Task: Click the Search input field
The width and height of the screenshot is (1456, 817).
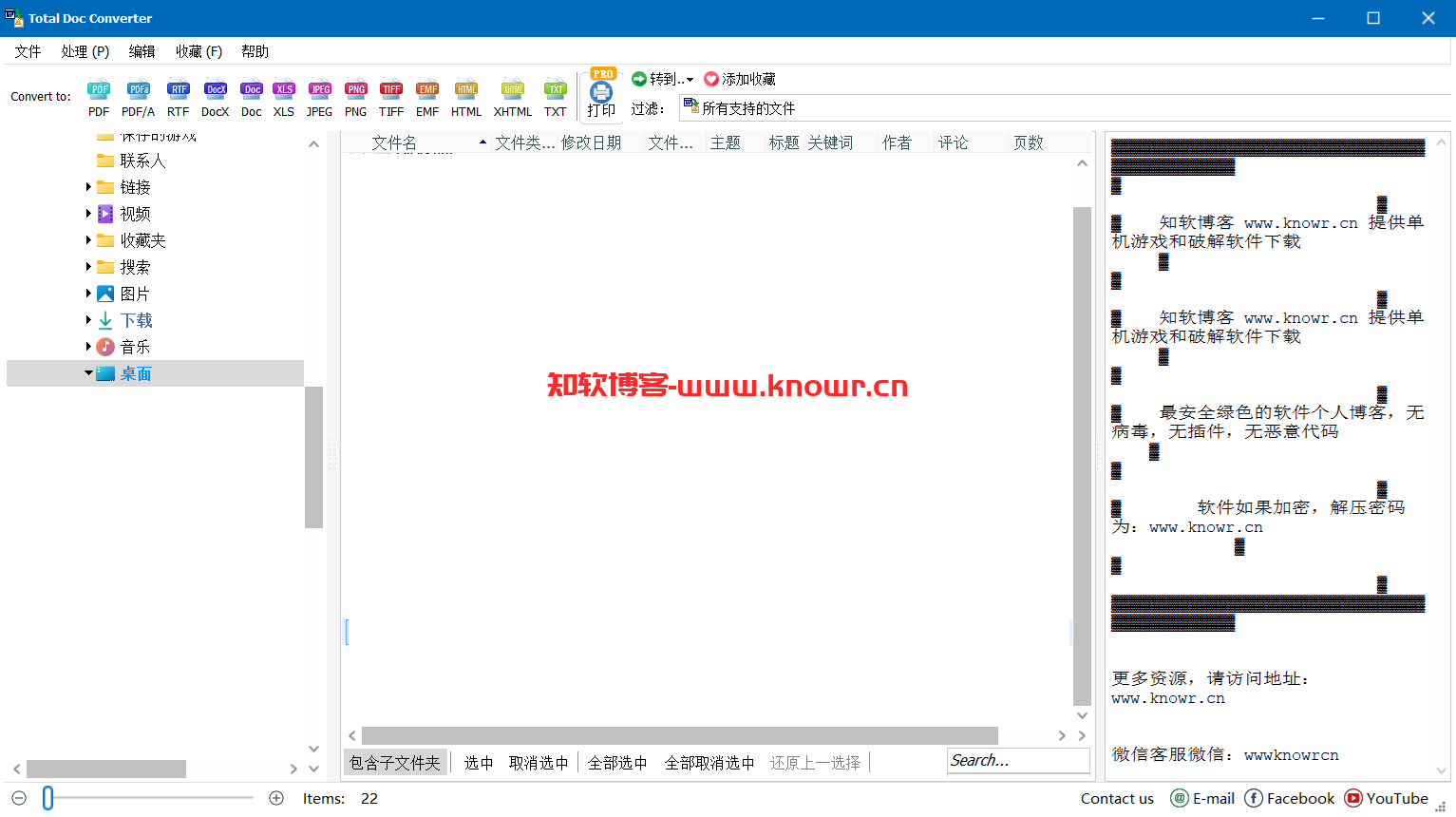Action: pyautogui.click(x=1018, y=761)
